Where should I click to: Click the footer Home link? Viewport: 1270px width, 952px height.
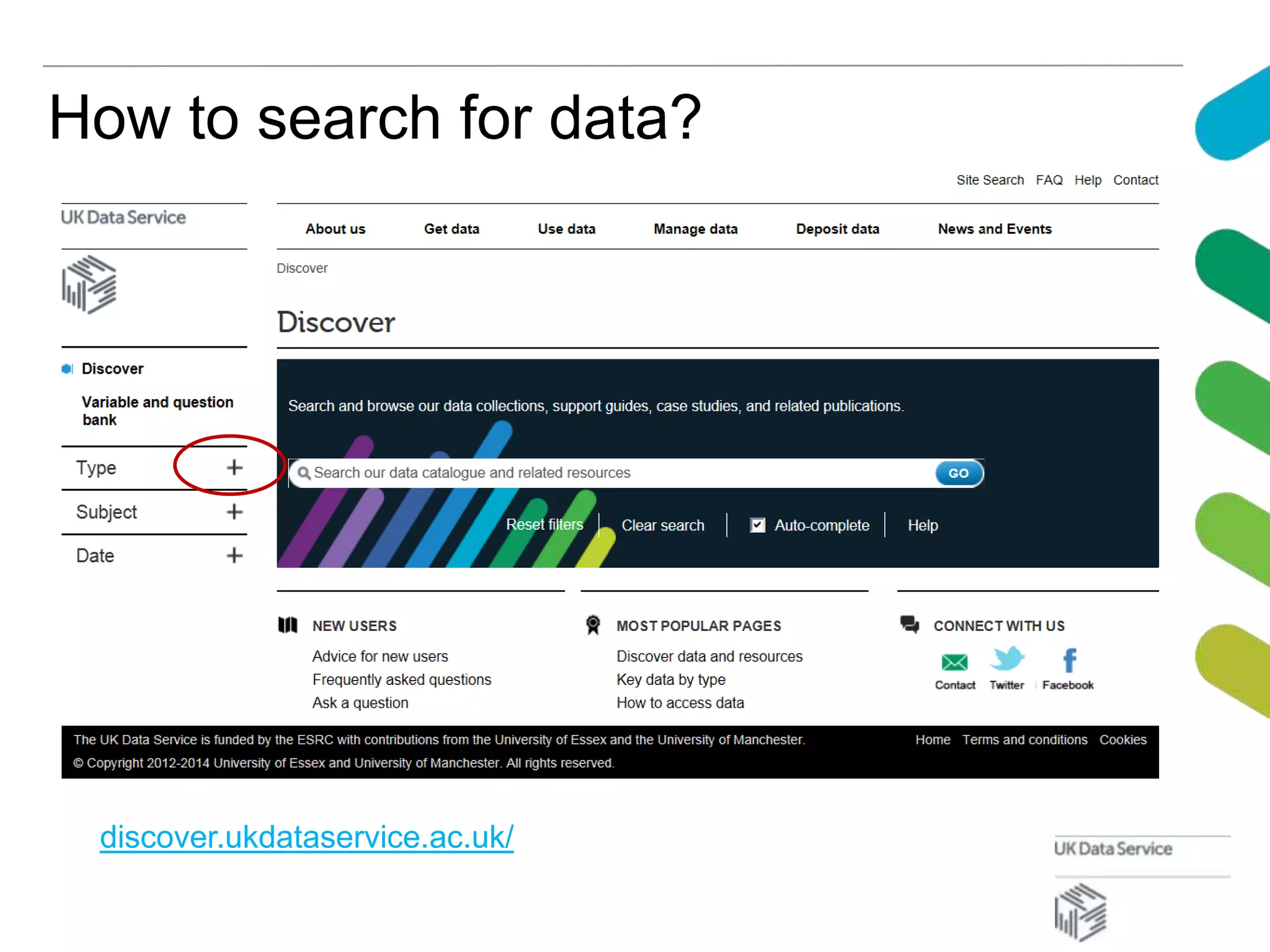pyautogui.click(x=933, y=740)
